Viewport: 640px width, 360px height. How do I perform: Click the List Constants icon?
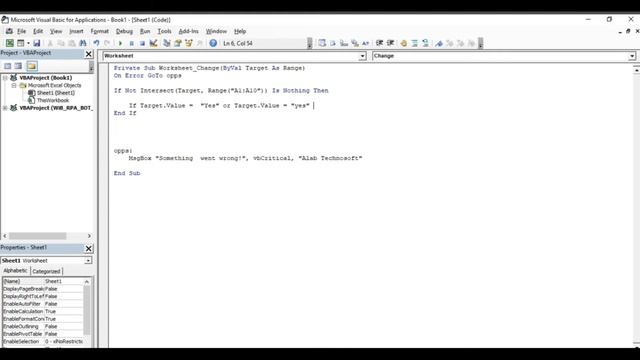333,43
